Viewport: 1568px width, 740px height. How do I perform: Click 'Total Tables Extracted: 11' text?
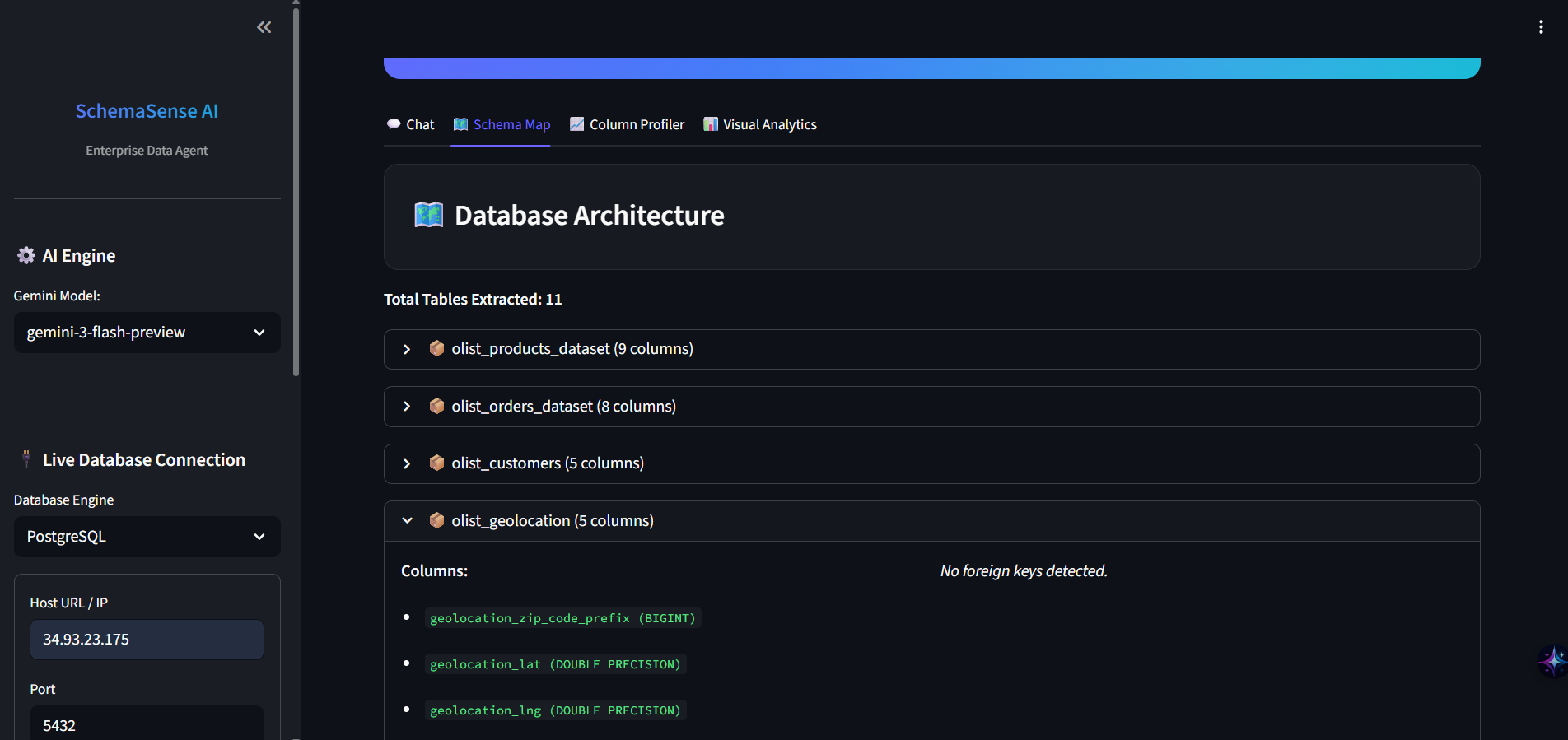(x=473, y=300)
